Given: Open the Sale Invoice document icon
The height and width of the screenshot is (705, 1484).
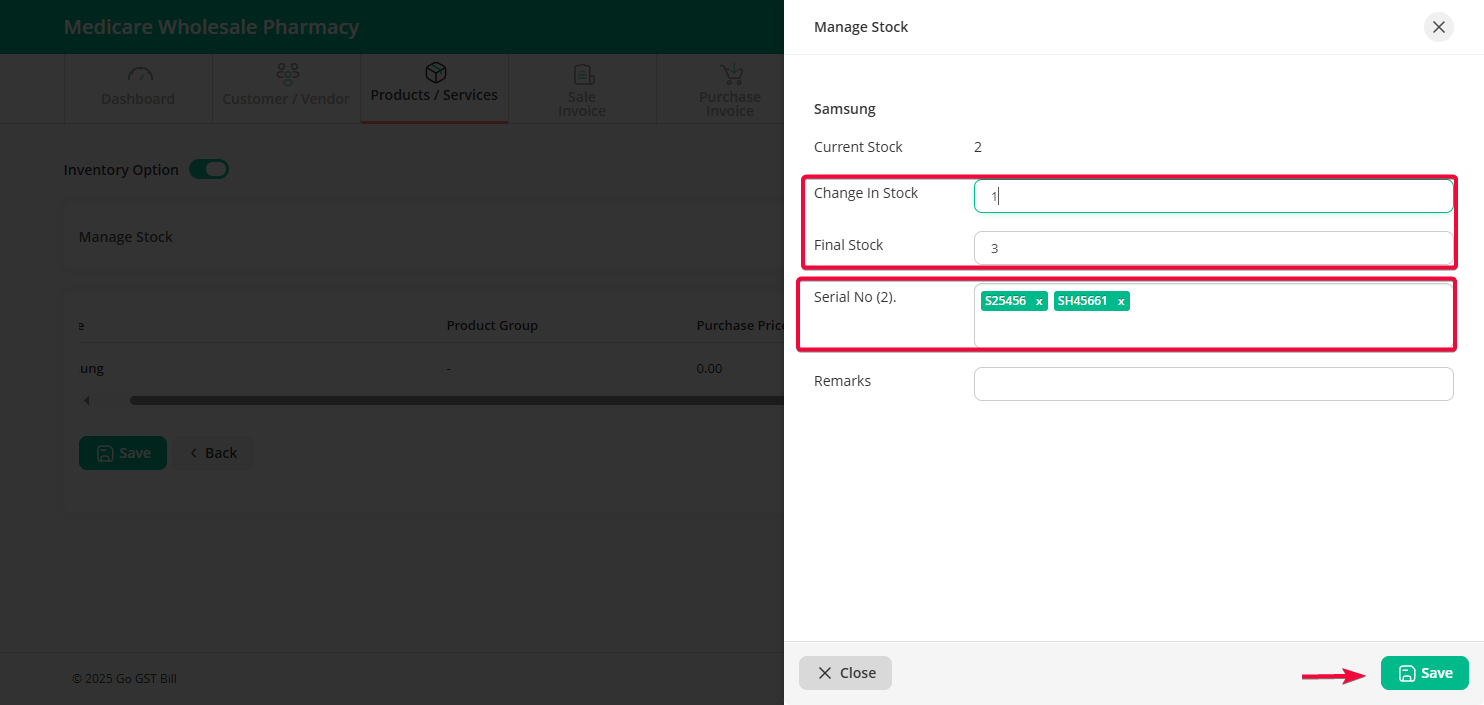Looking at the screenshot, I should click(583, 75).
